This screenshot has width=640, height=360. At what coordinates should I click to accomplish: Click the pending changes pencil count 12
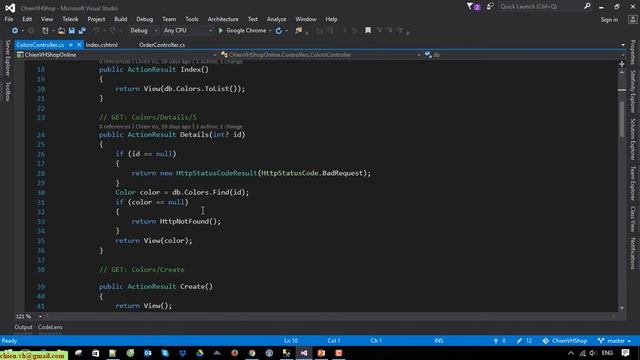click(524, 341)
